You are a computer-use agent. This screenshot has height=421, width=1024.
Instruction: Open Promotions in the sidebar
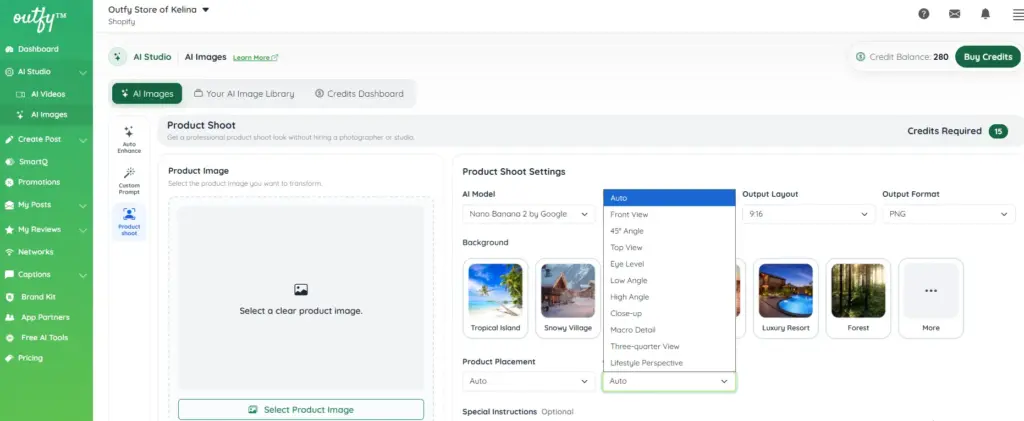click(39, 182)
